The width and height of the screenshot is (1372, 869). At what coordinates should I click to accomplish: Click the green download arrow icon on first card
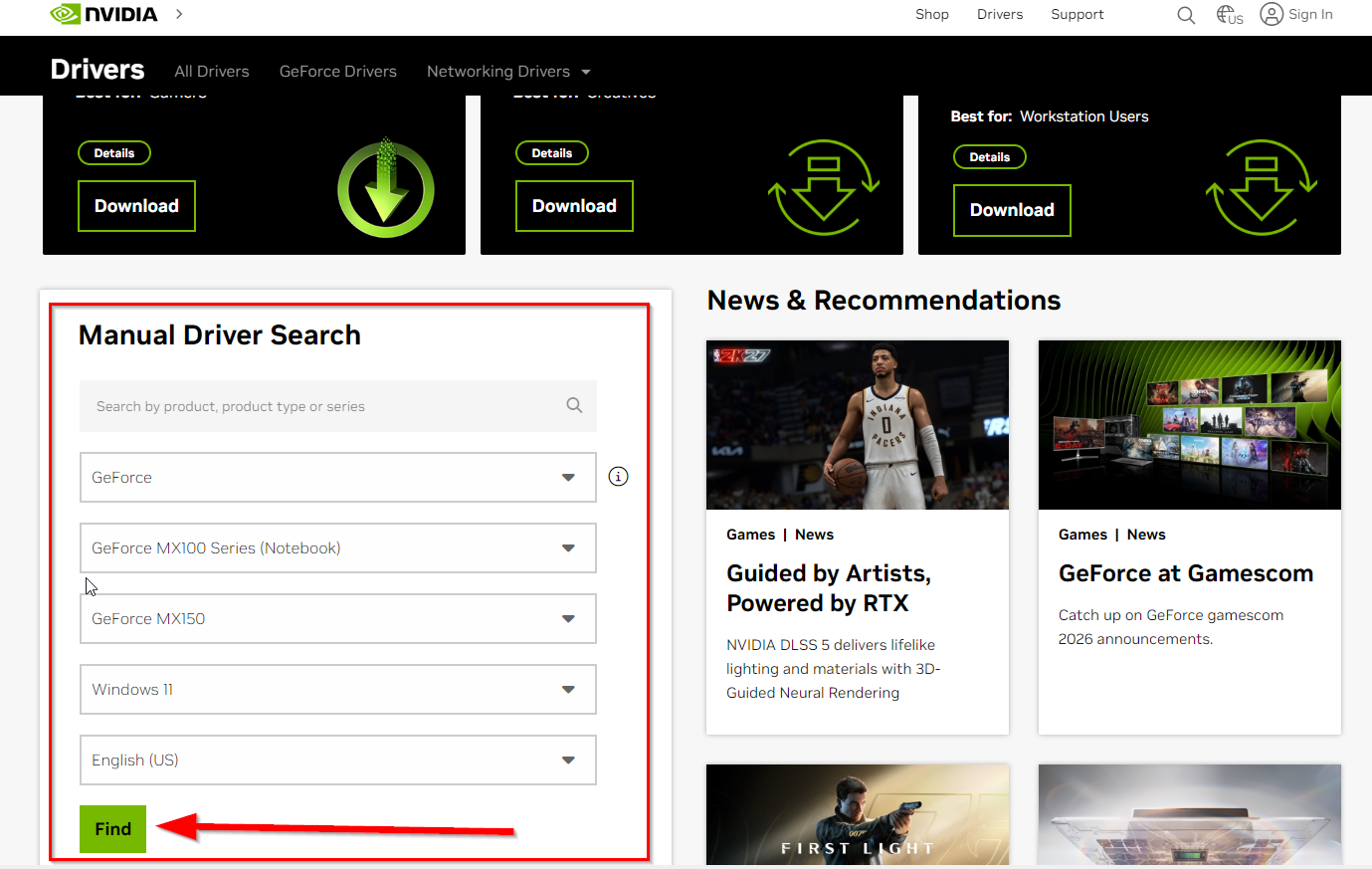pos(386,187)
